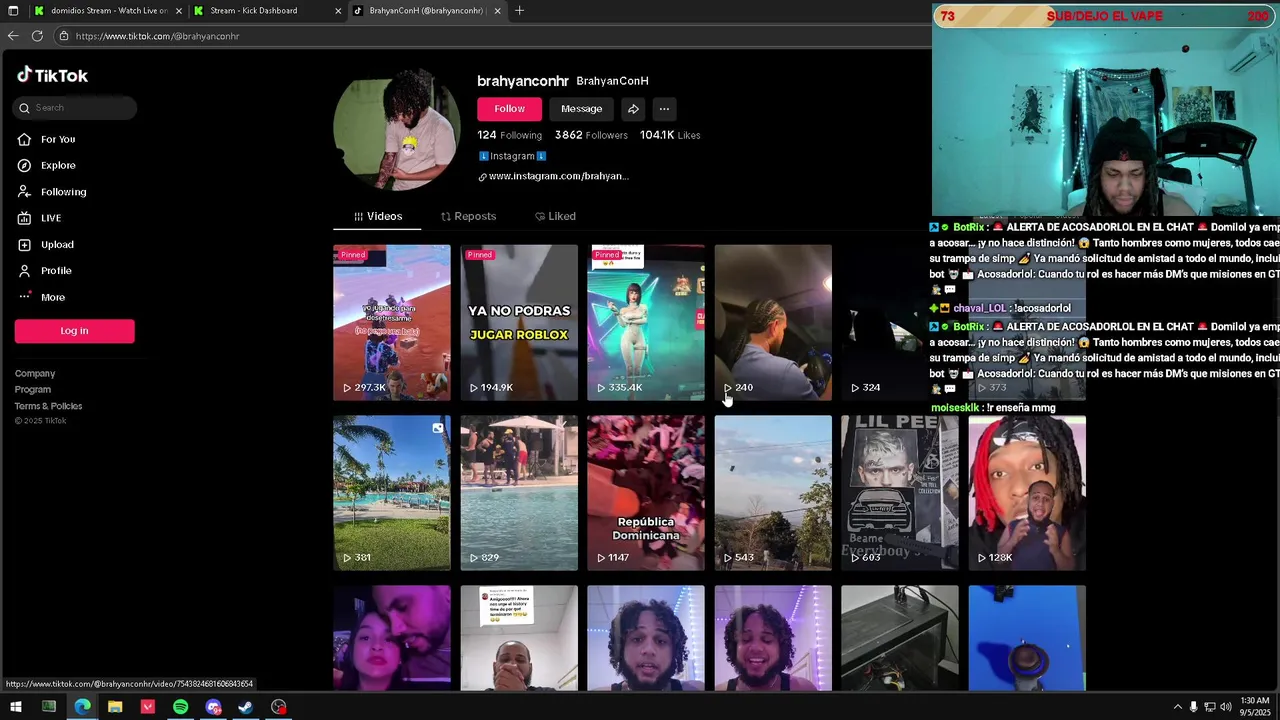Open a new browser tab
Viewport: 1280px width, 720px height.
[519, 11]
